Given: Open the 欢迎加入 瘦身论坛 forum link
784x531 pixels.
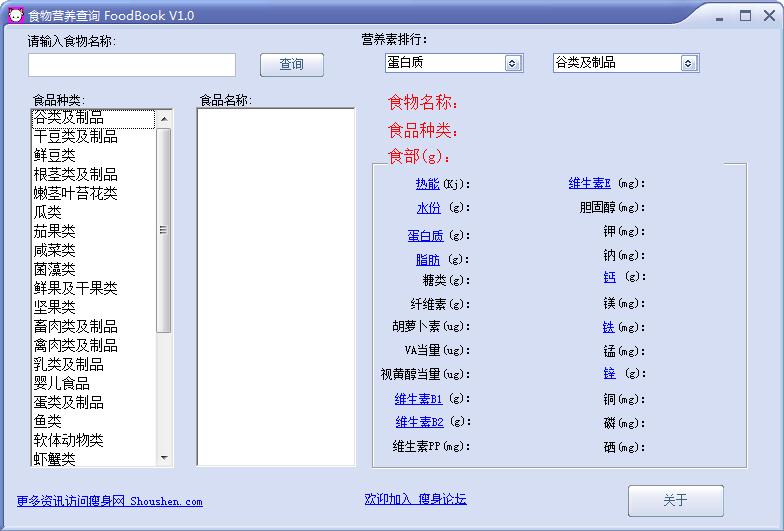Looking at the screenshot, I should pyautogui.click(x=416, y=499).
